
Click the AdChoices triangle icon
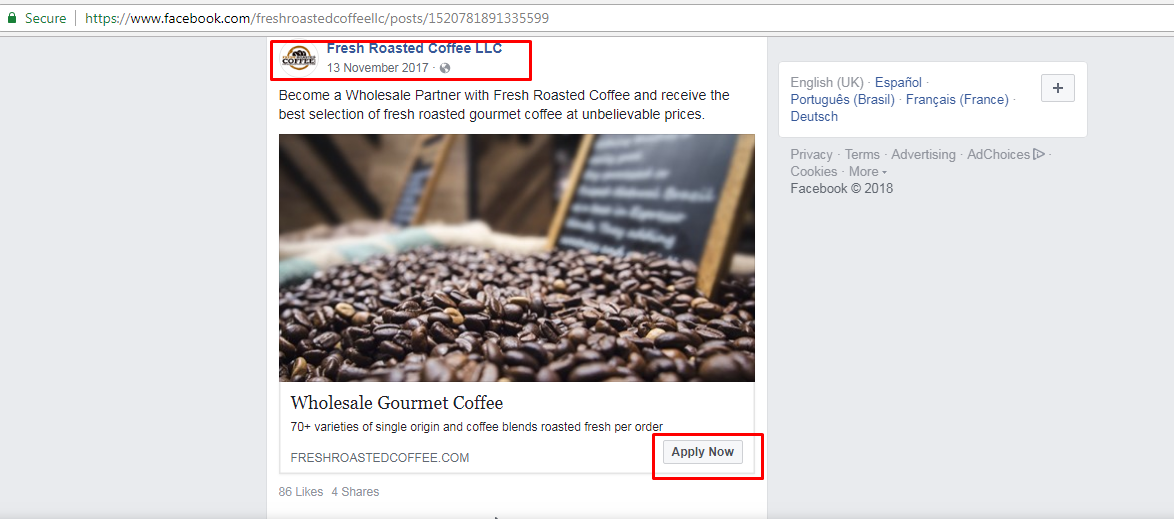(1038, 154)
